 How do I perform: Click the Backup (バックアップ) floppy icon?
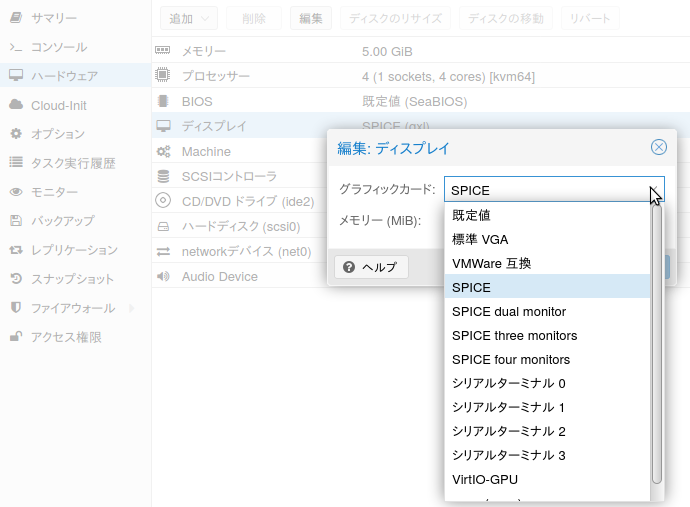tap(16, 221)
